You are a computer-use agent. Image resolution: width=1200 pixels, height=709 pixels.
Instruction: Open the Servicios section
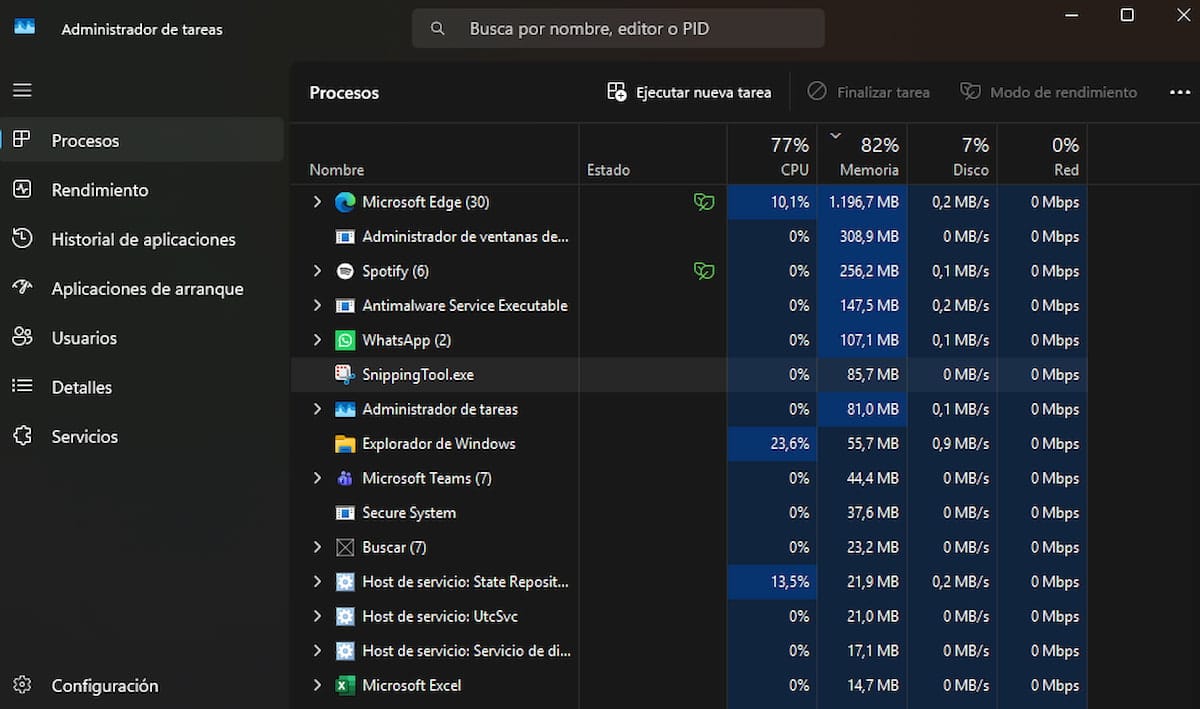coord(84,436)
